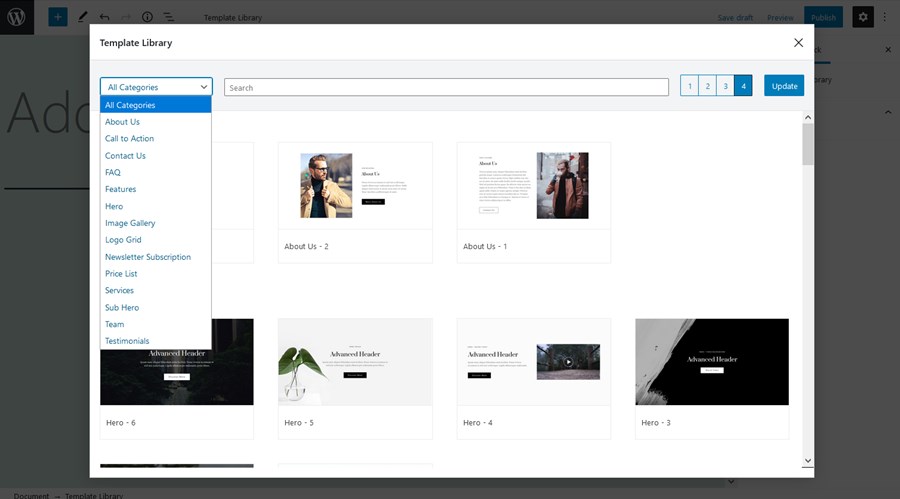
Task: Open the details info icon
Action: click(x=148, y=17)
